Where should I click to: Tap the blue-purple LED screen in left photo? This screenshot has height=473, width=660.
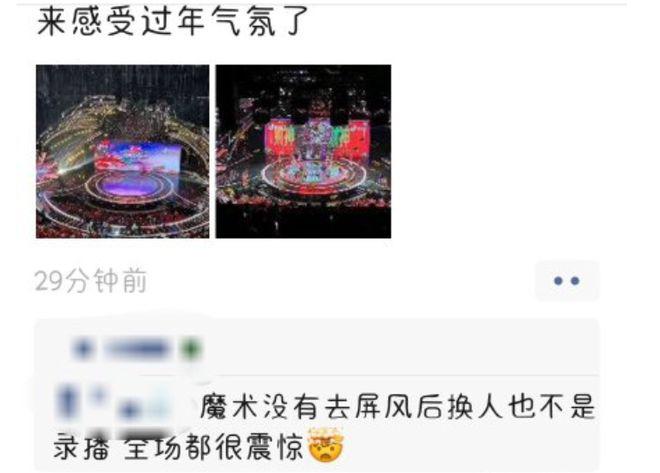point(137,157)
